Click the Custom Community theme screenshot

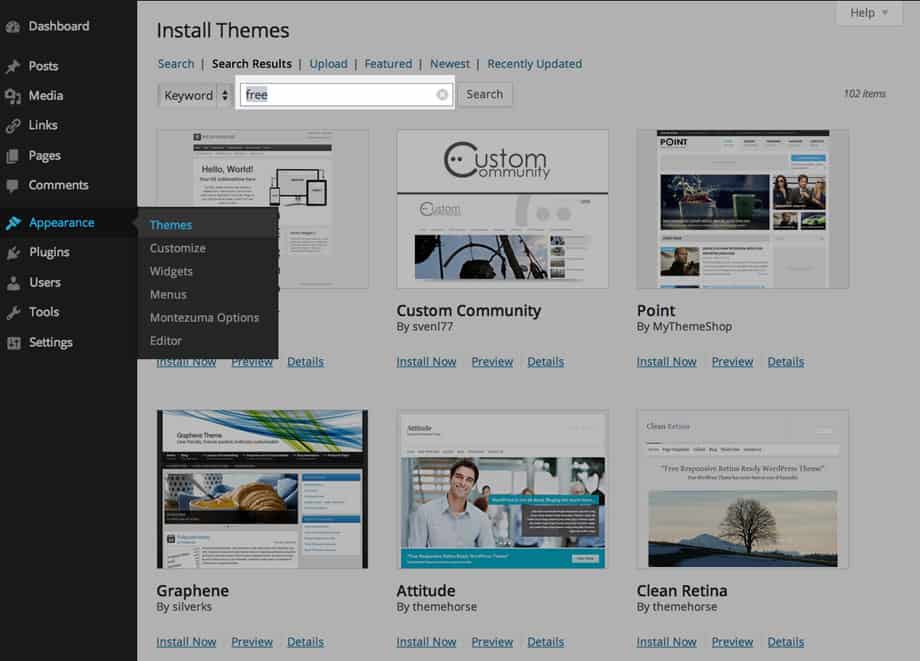[x=503, y=209]
